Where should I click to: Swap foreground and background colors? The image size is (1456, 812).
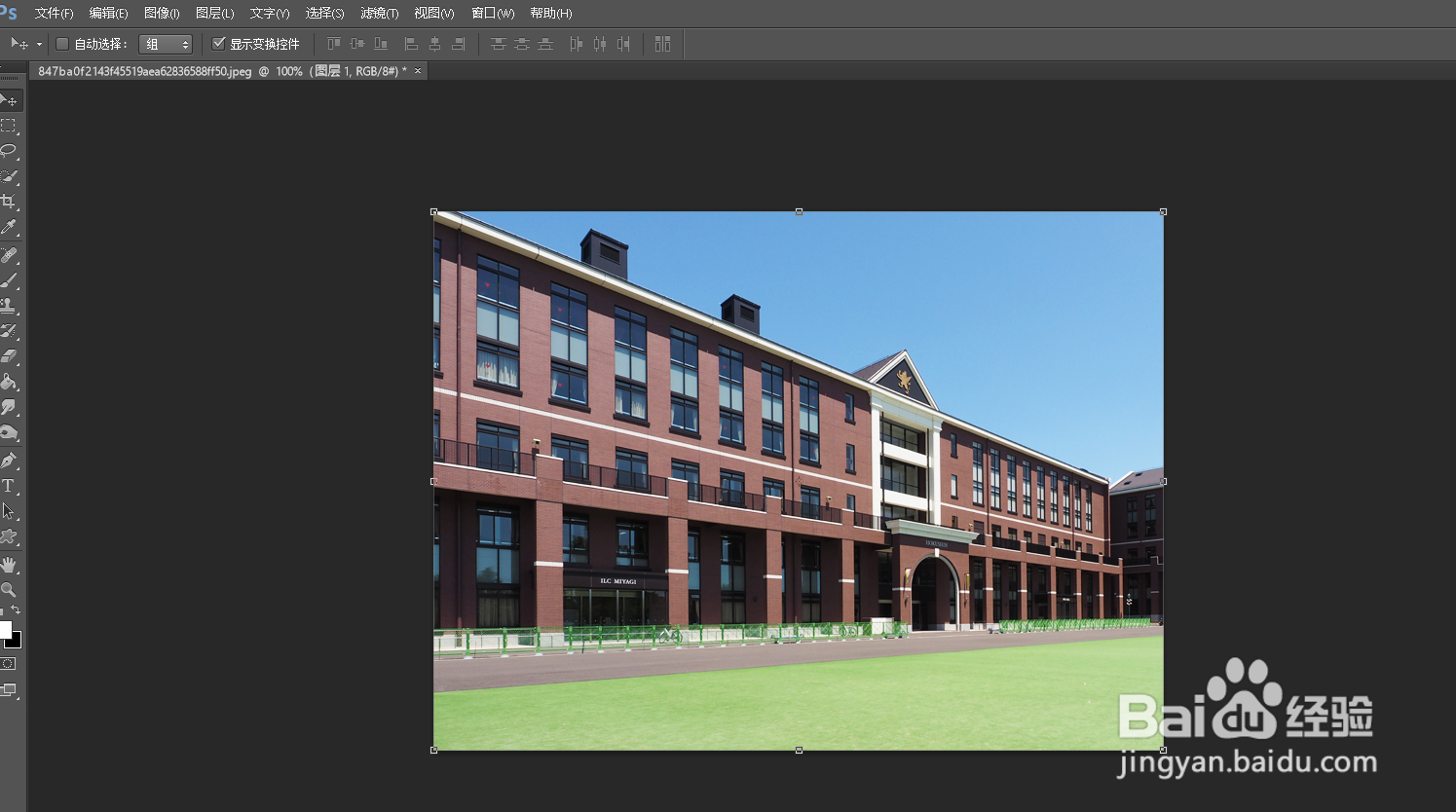(16, 610)
